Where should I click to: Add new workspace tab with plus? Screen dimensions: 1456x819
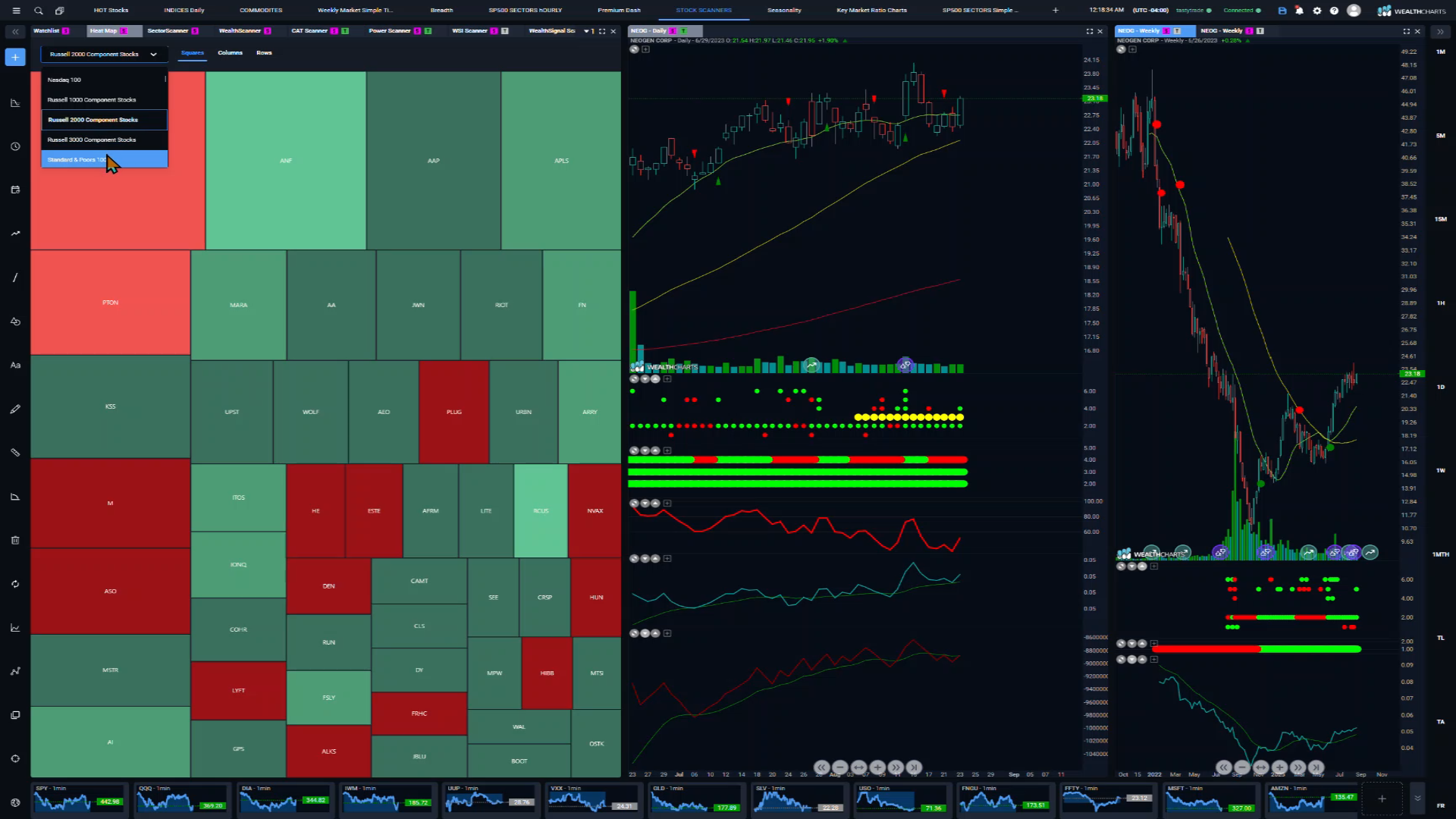1055,11
